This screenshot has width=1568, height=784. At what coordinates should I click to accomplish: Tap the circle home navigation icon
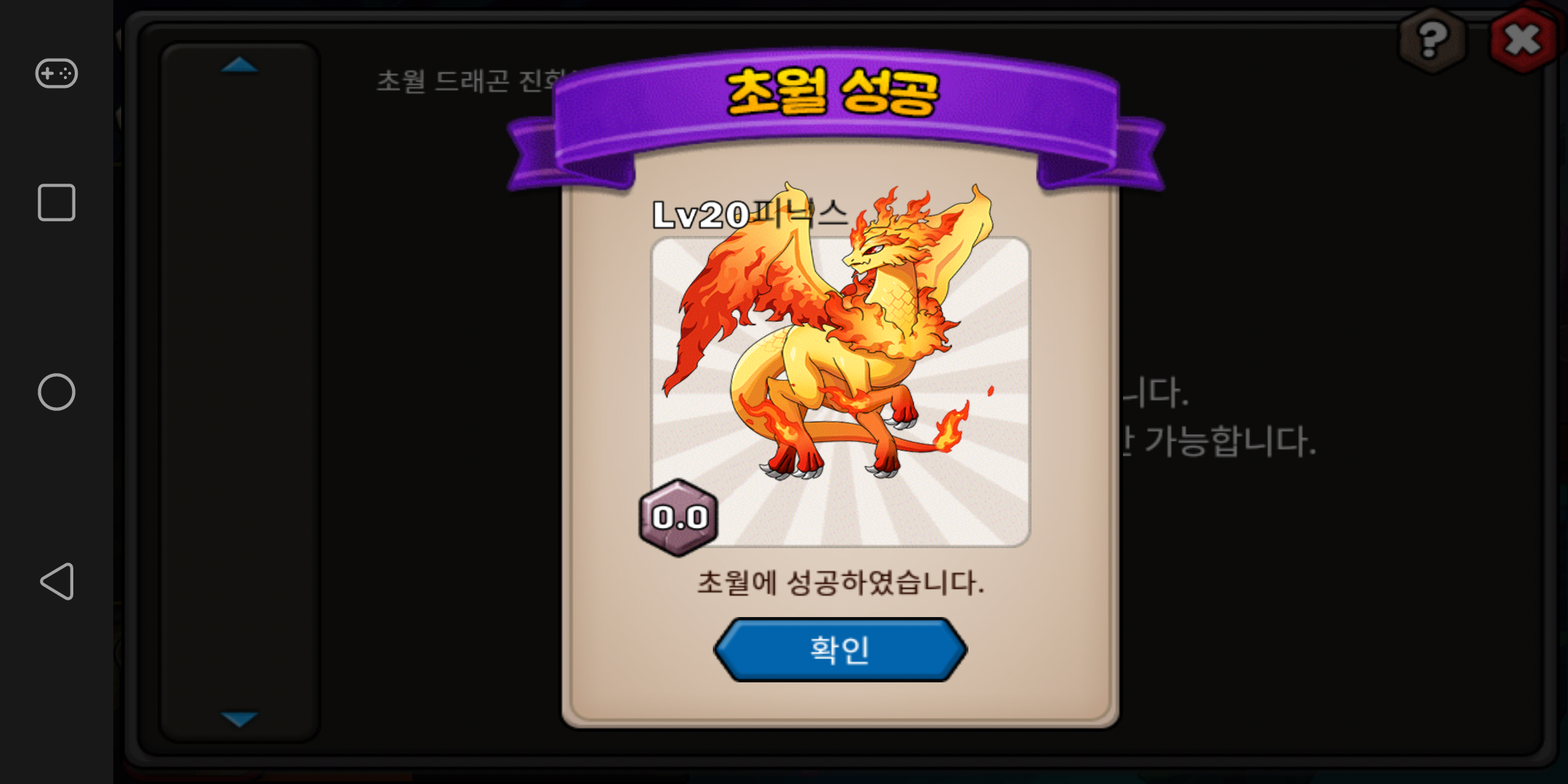click(x=57, y=392)
